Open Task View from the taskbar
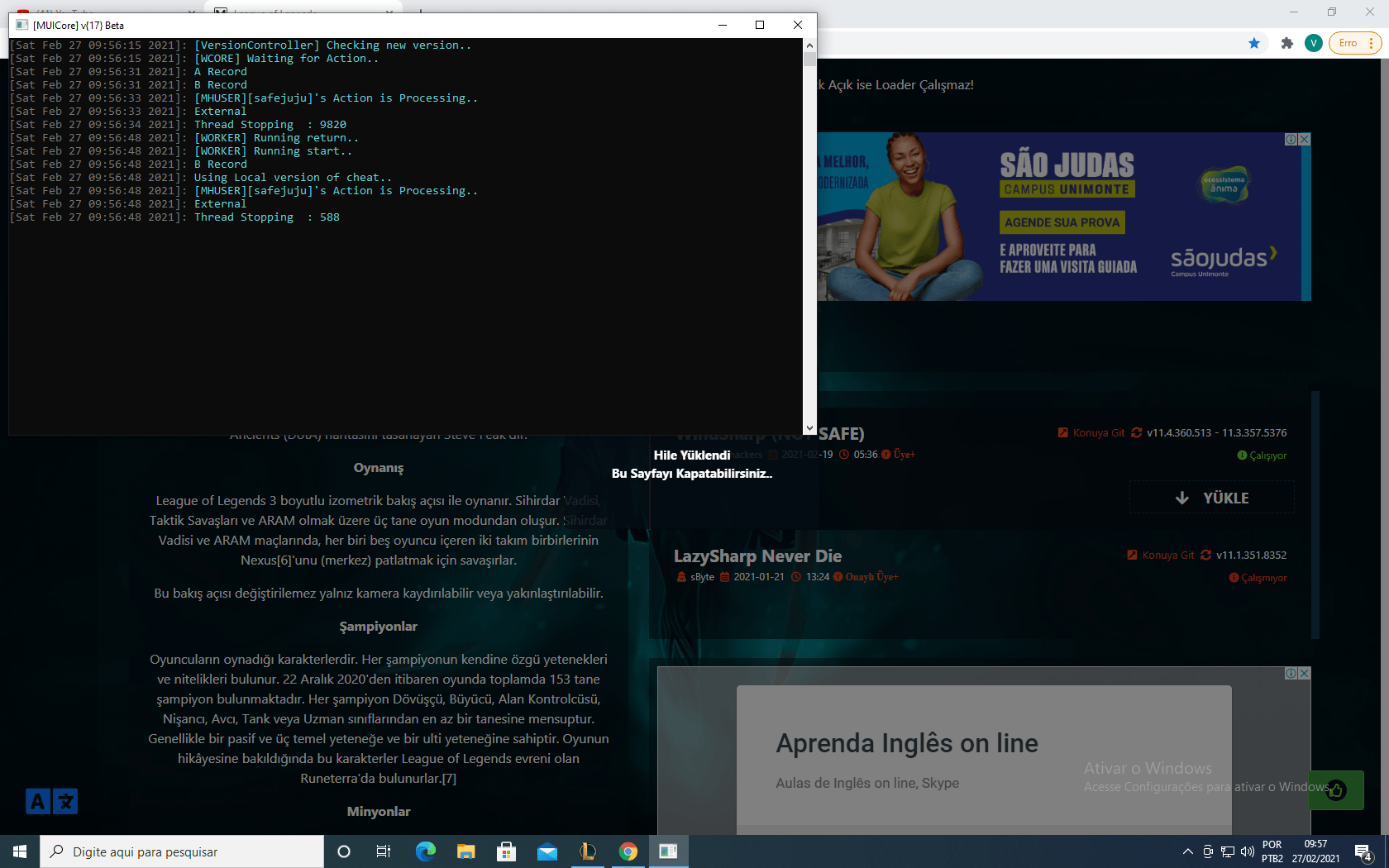Screen dimensions: 1389x868 [x=384, y=851]
